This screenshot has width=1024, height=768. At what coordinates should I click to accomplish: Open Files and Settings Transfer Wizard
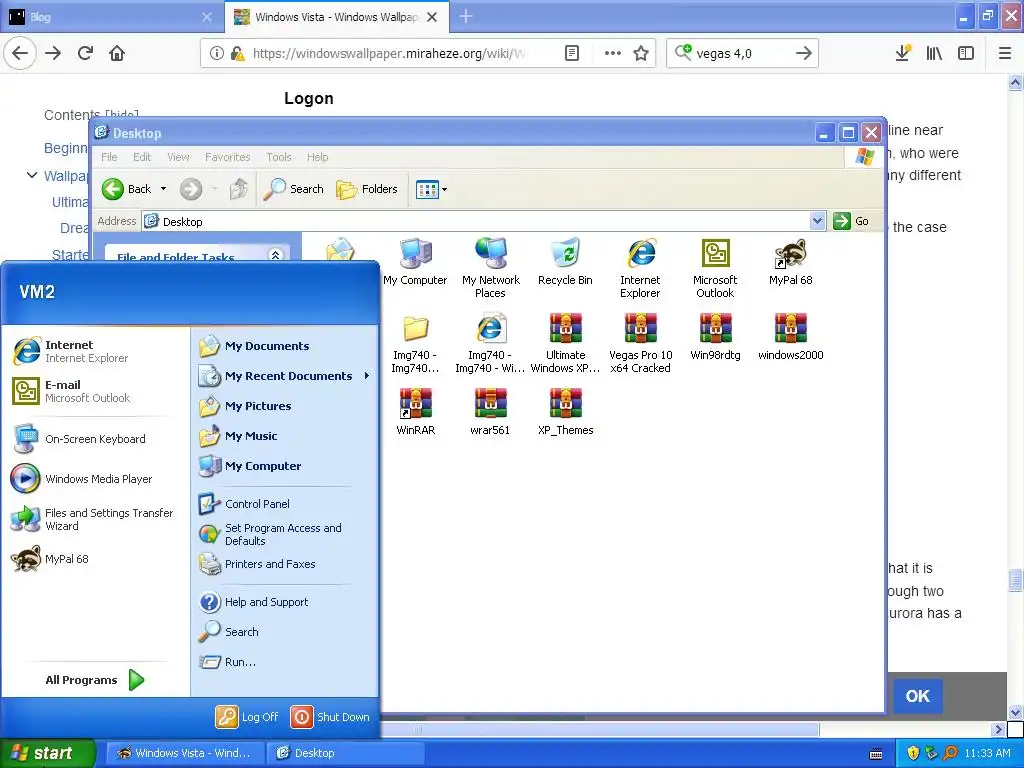[x=96, y=519]
